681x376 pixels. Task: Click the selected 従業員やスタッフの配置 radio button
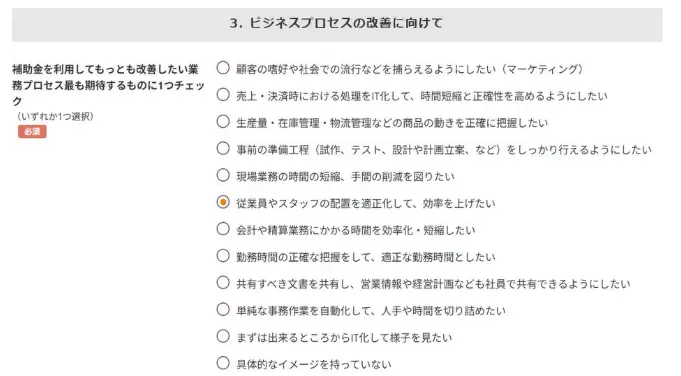coord(223,202)
